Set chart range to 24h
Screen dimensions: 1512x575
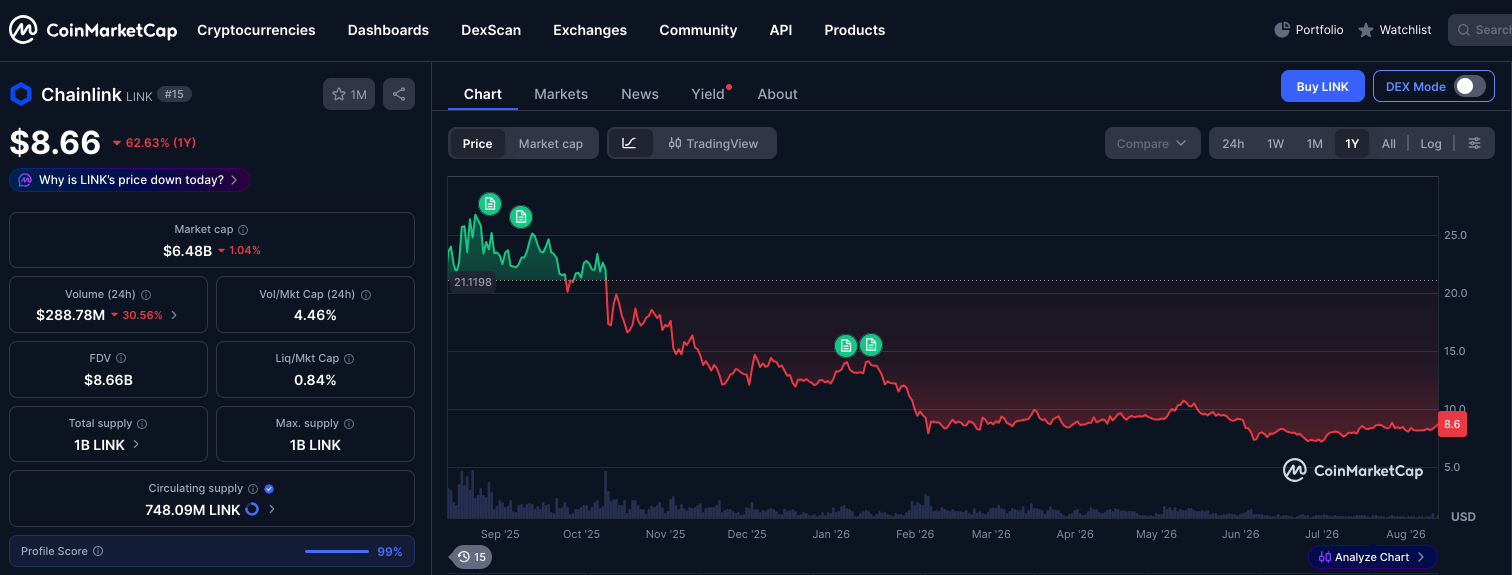[x=1233, y=143]
